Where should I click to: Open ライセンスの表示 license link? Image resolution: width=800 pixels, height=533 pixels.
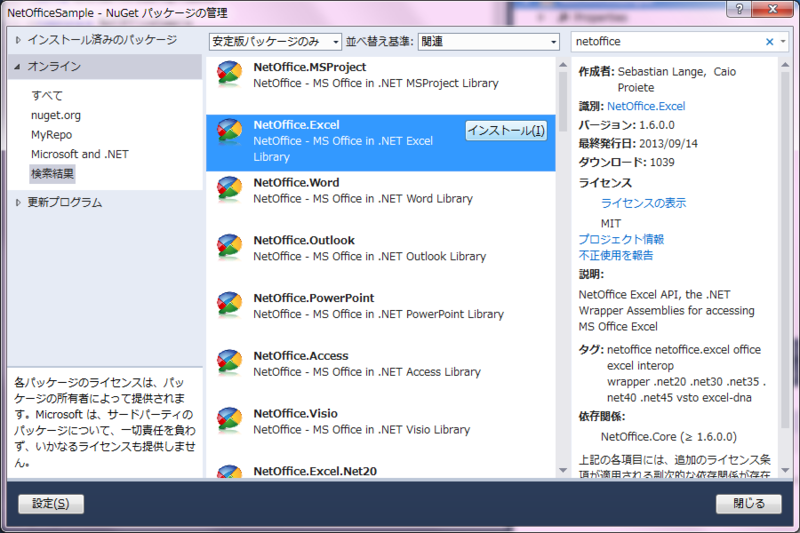coord(643,203)
